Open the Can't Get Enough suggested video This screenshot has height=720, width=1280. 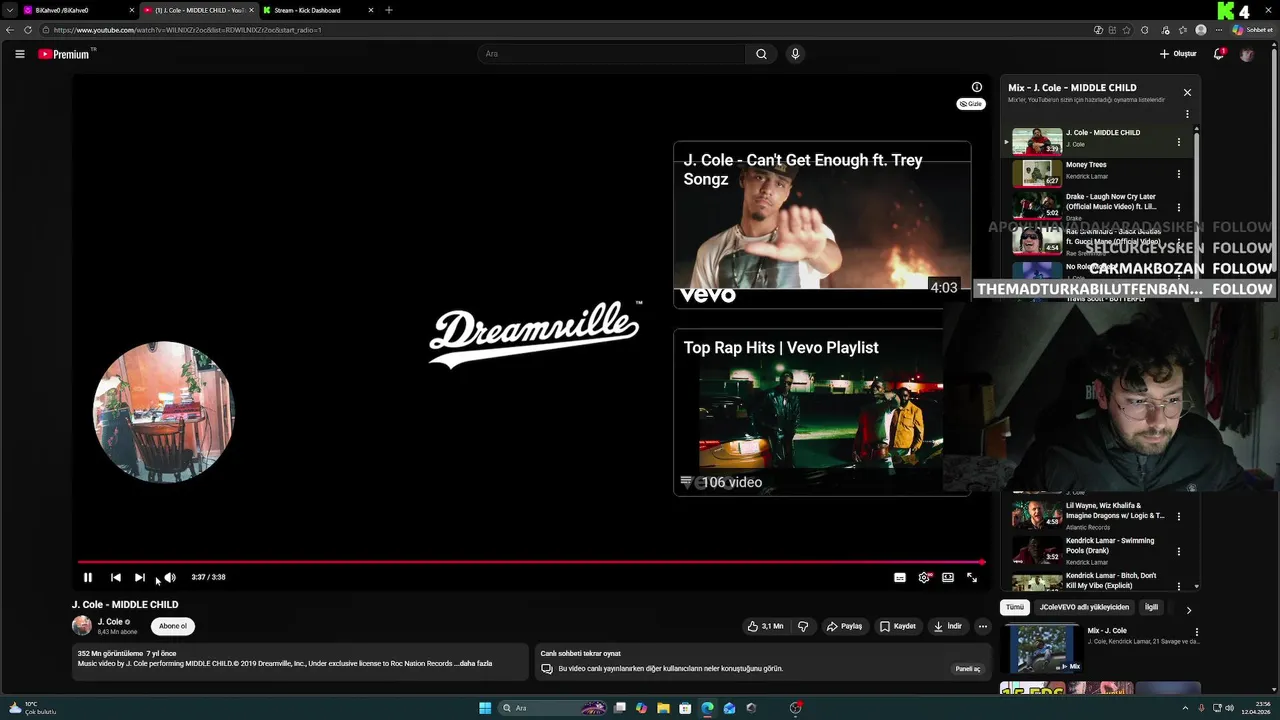pyautogui.click(x=822, y=223)
